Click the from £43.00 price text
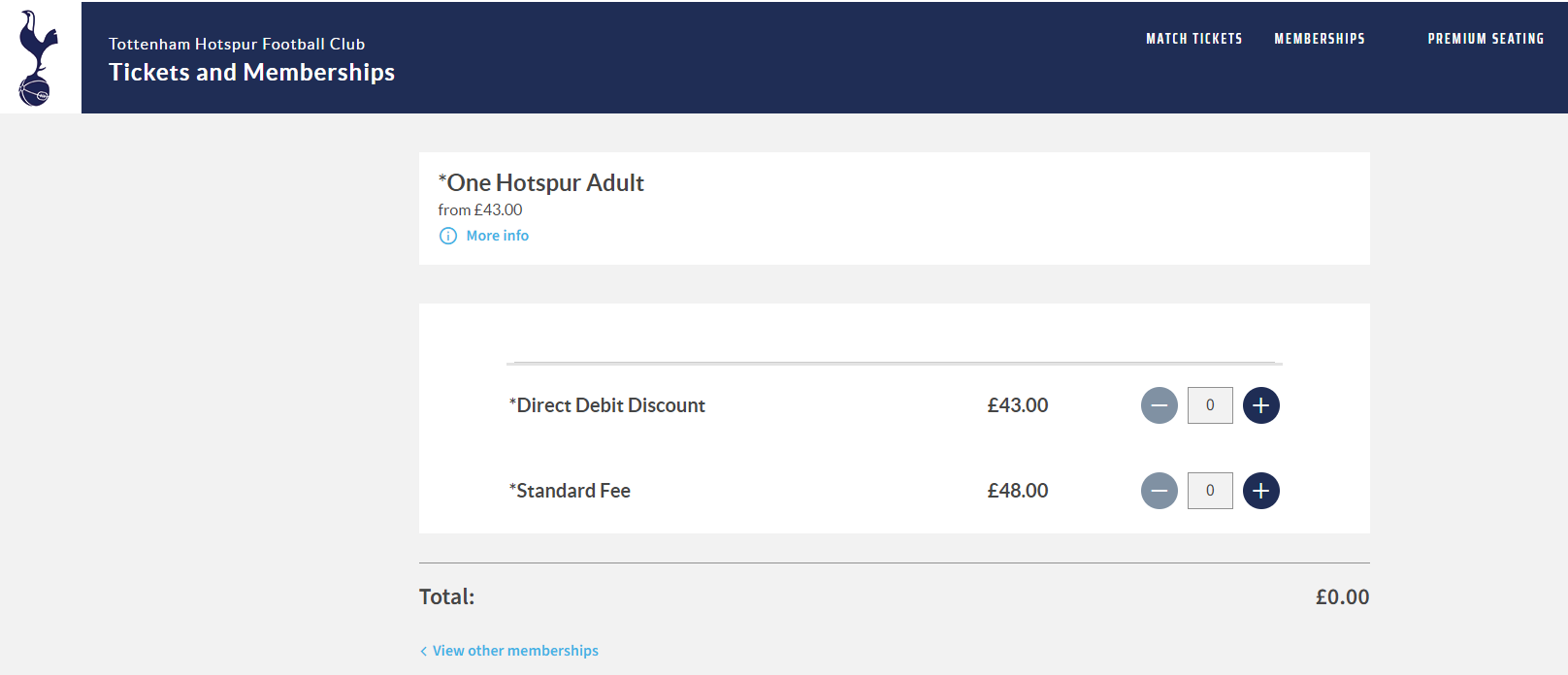This screenshot has height=675, width=1568. (x=479, y=209)
